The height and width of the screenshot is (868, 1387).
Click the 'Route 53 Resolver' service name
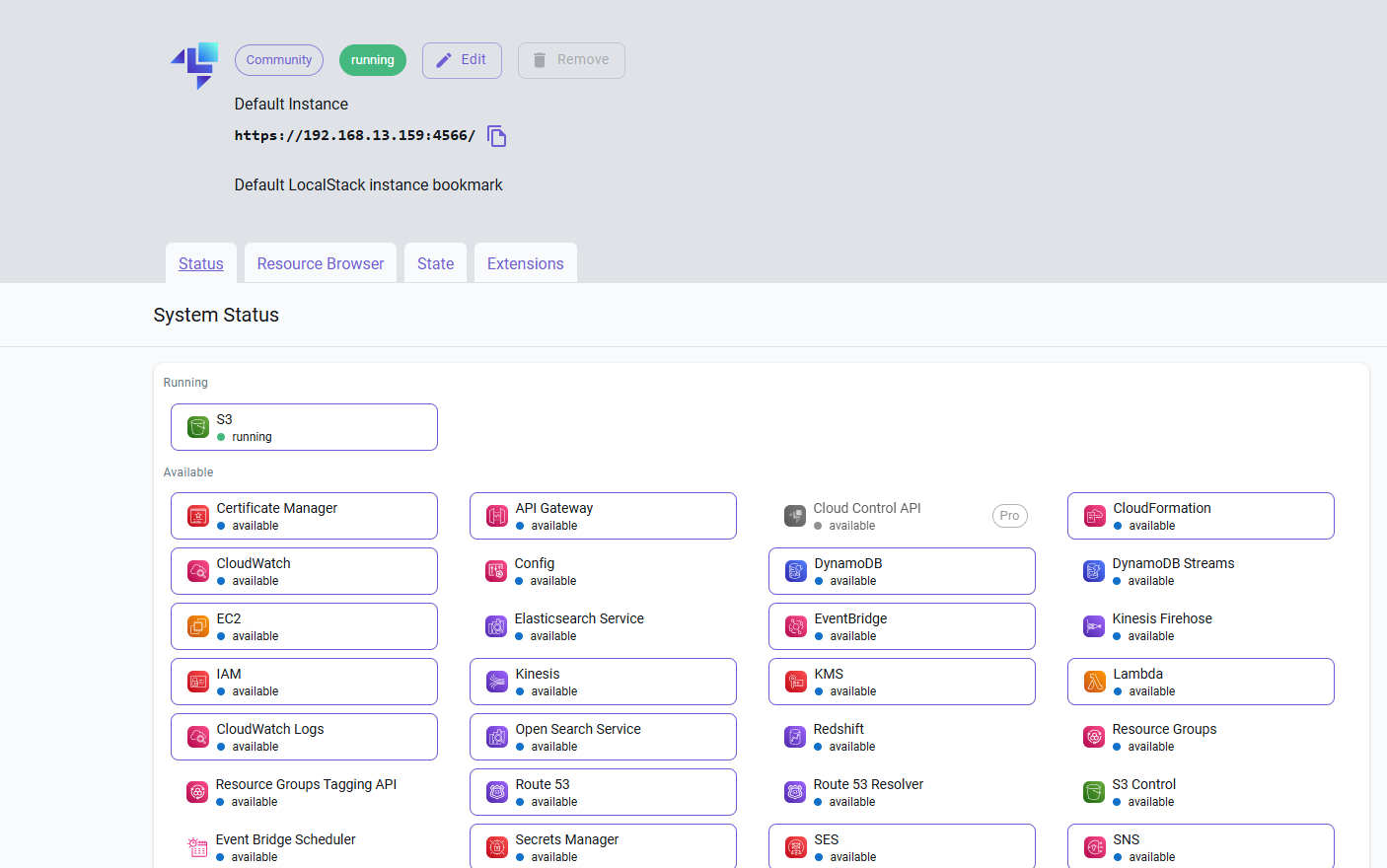point(868,784)
